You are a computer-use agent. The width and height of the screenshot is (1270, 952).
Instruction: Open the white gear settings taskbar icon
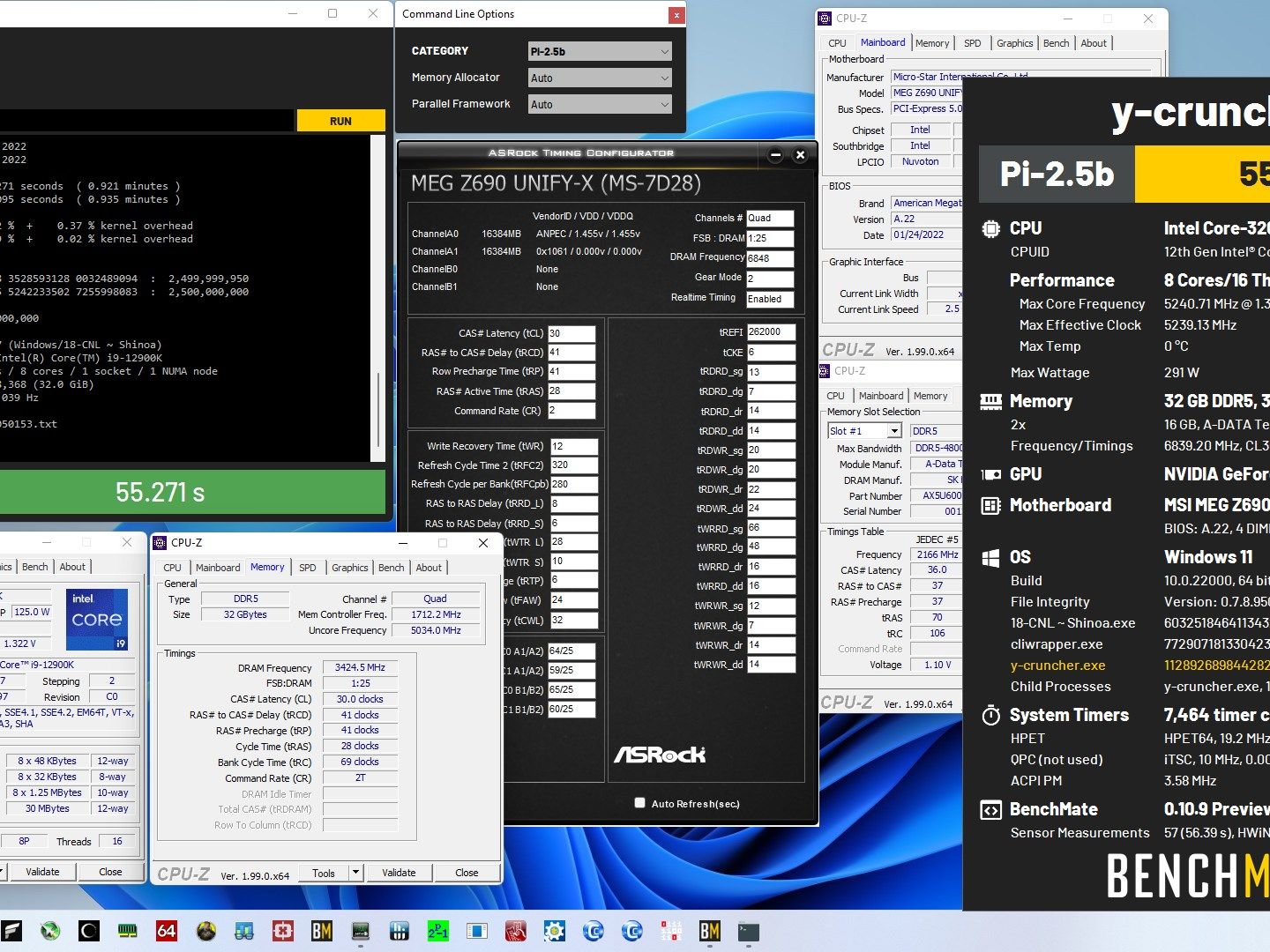554,931
